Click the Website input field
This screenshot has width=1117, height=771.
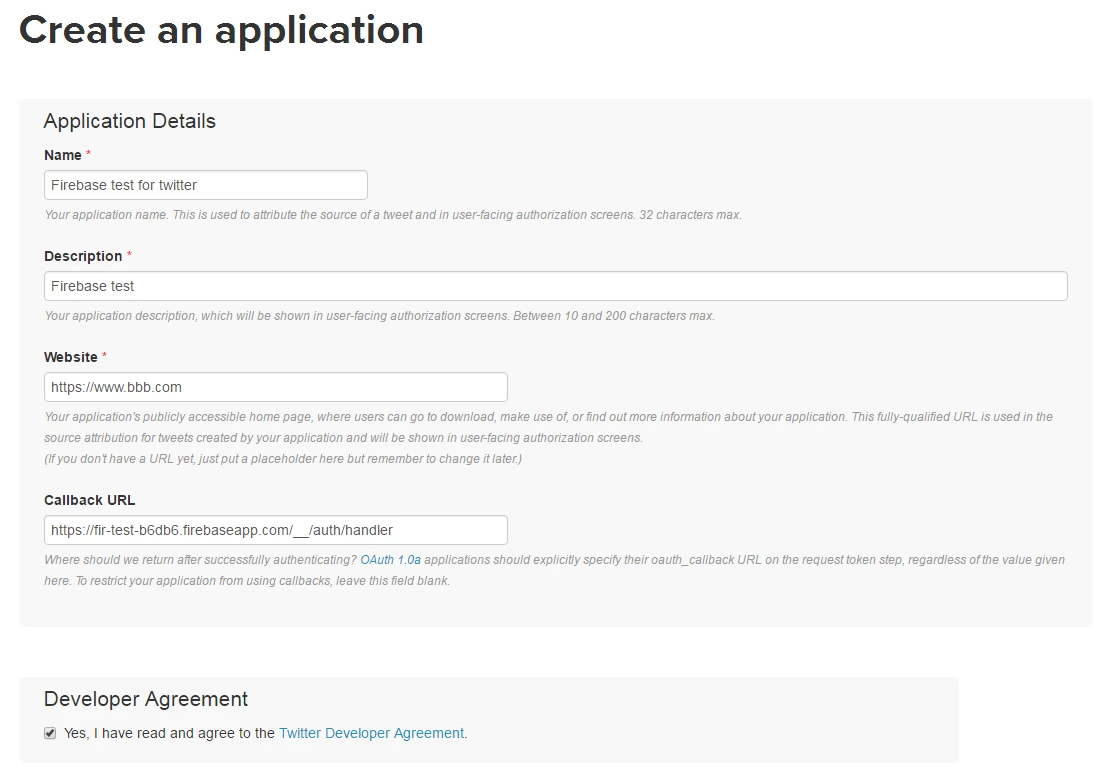click(x=276, y=388)
